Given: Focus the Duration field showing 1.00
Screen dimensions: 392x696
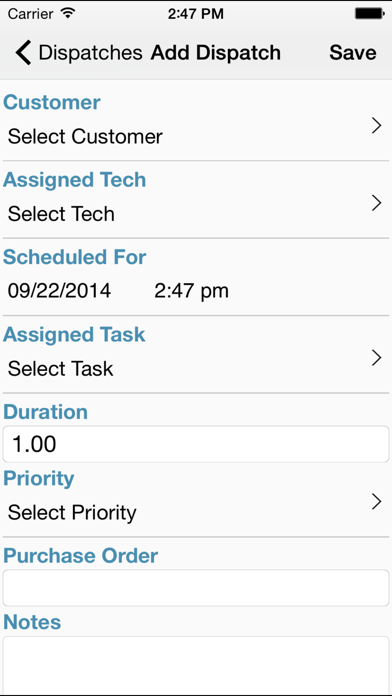Looking at the screenshot, I should point(196,444).
